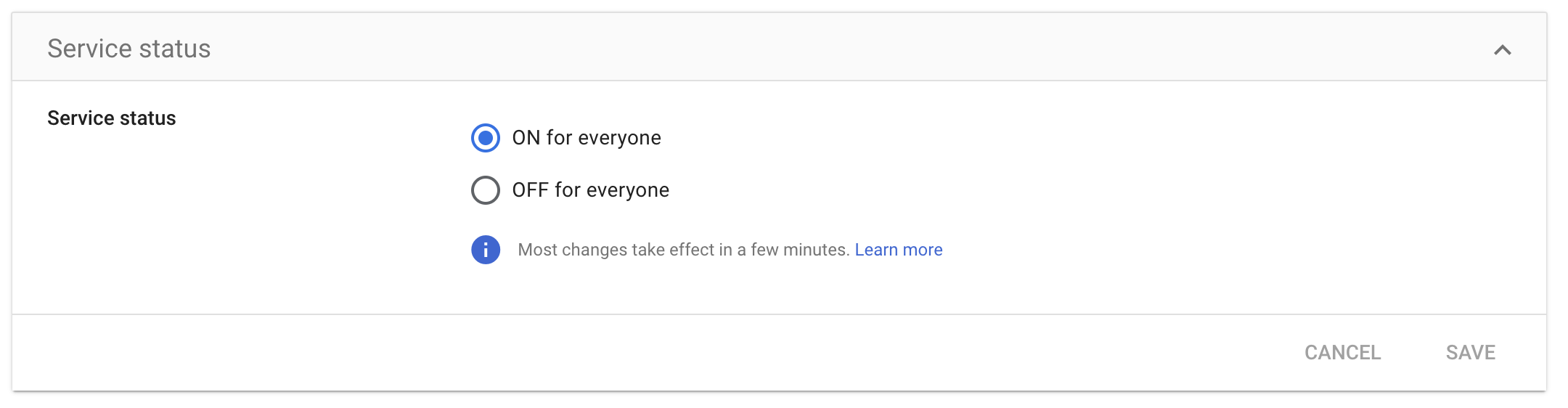Select the OFF for everyone radio button
1568x408 pixels.
point(486,190)
